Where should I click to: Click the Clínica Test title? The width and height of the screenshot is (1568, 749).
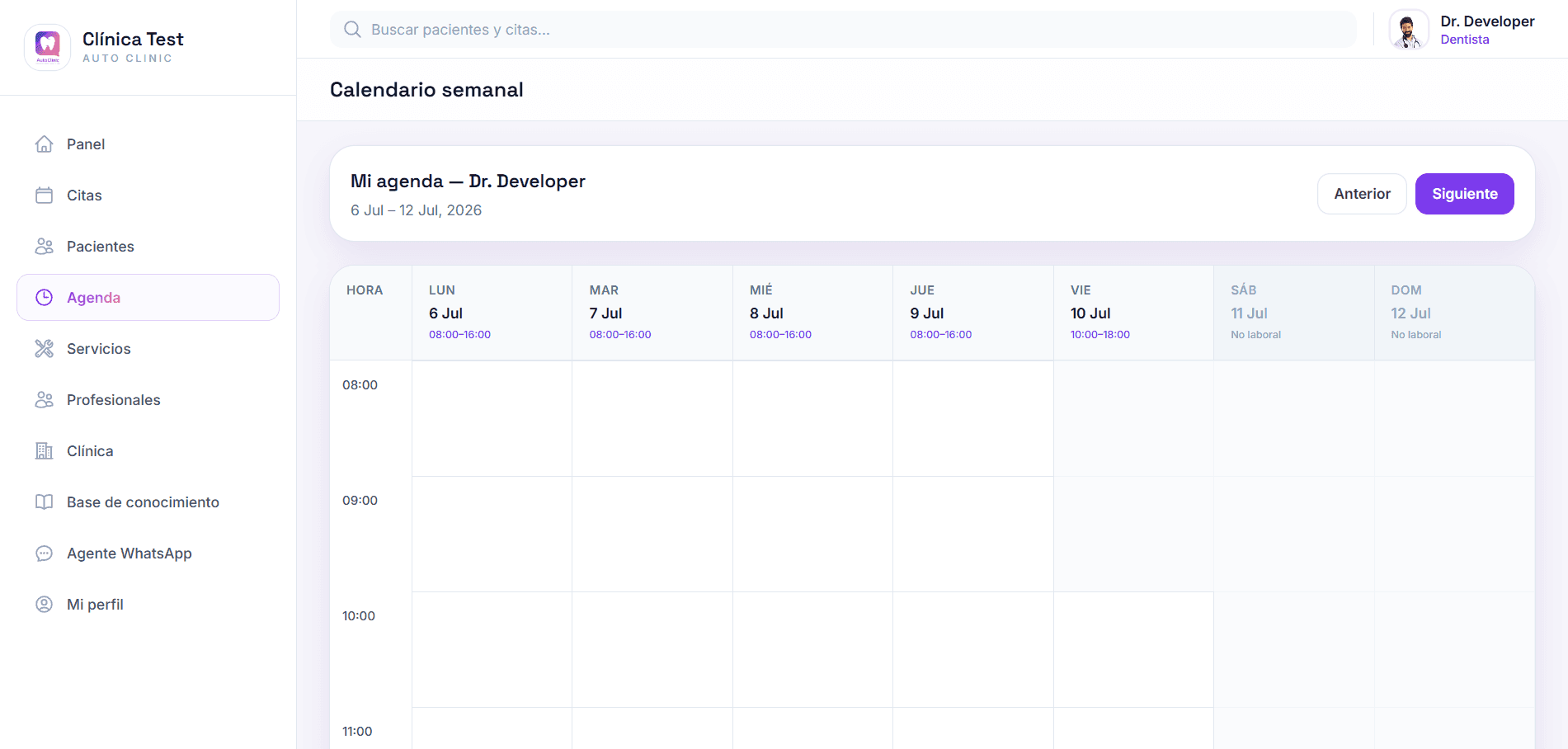point(133,40)
